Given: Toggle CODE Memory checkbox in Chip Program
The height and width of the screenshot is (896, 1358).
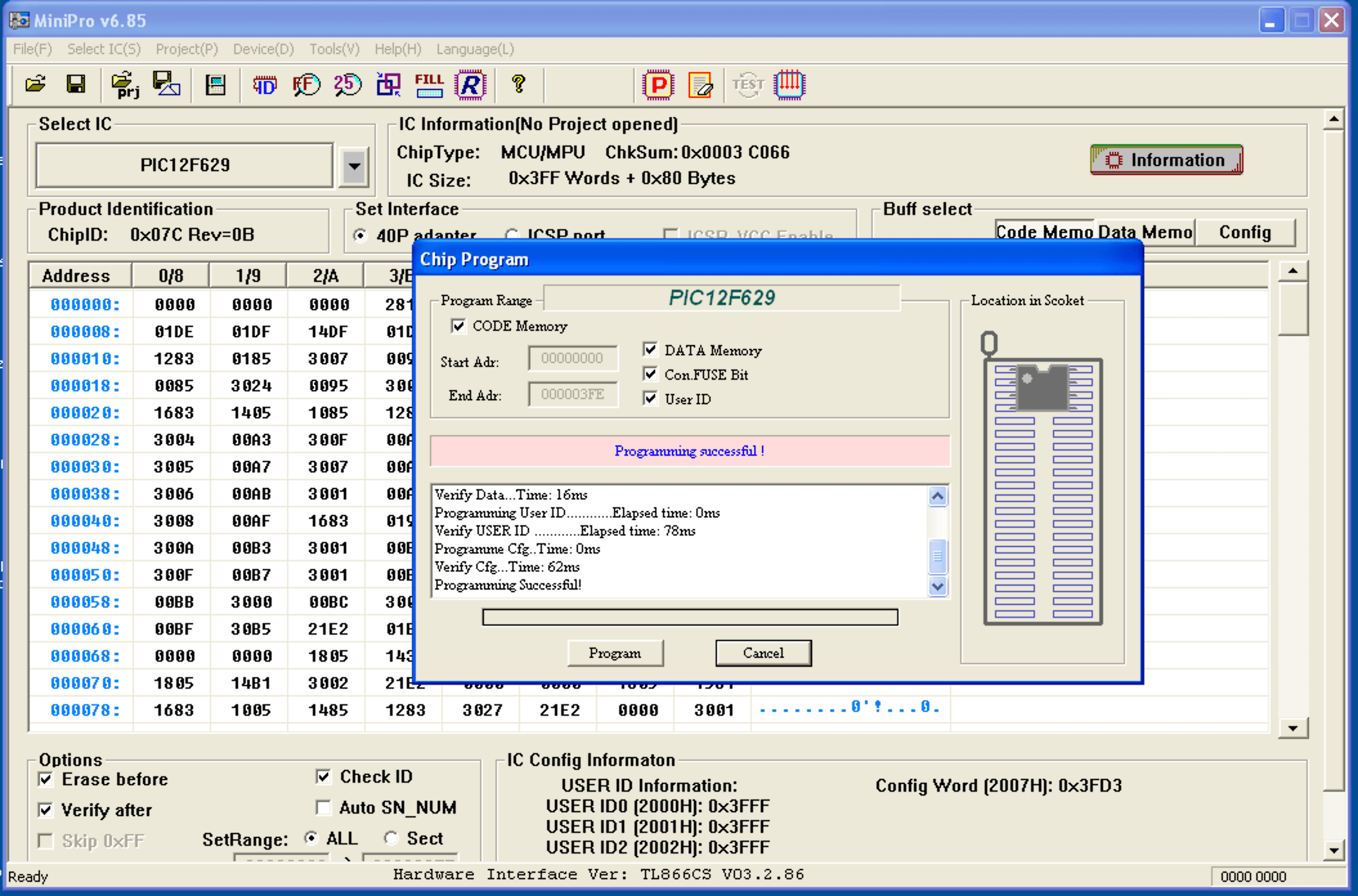Looking at the screenshot, I should 458,326.
